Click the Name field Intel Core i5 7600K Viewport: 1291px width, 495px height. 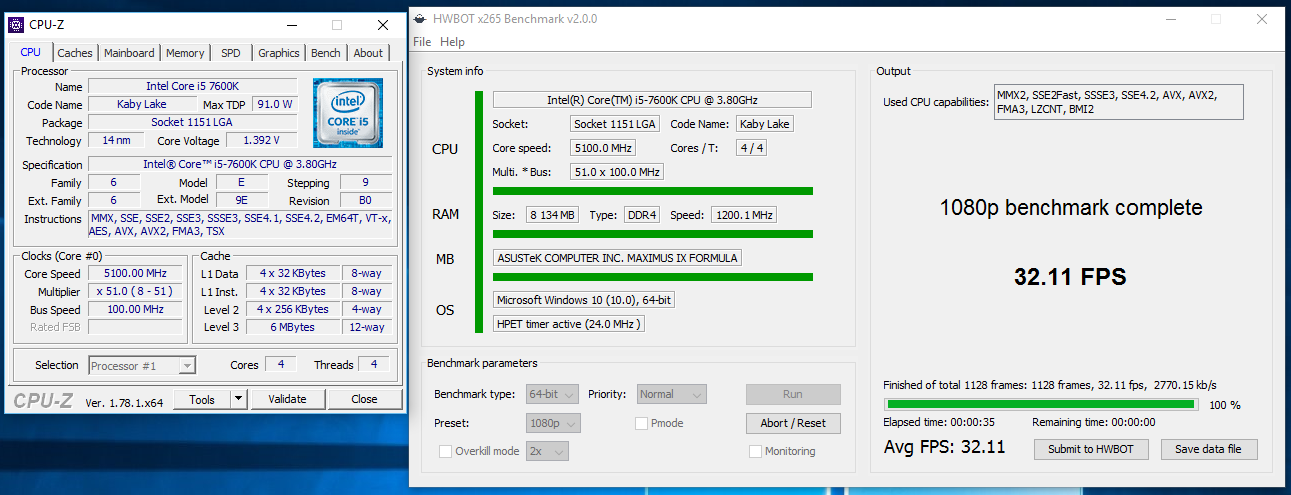coord(193,86)
